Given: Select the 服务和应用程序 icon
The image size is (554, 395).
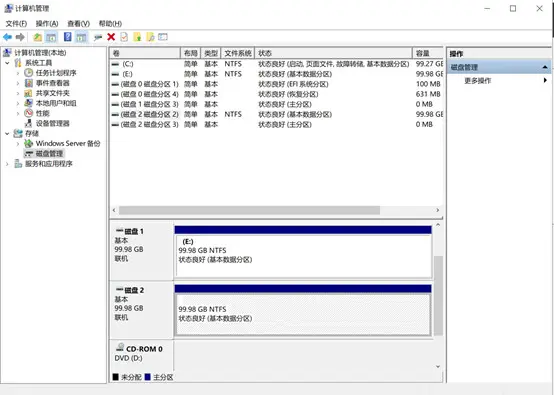Looking at the screenshot, I should (18, 164).
